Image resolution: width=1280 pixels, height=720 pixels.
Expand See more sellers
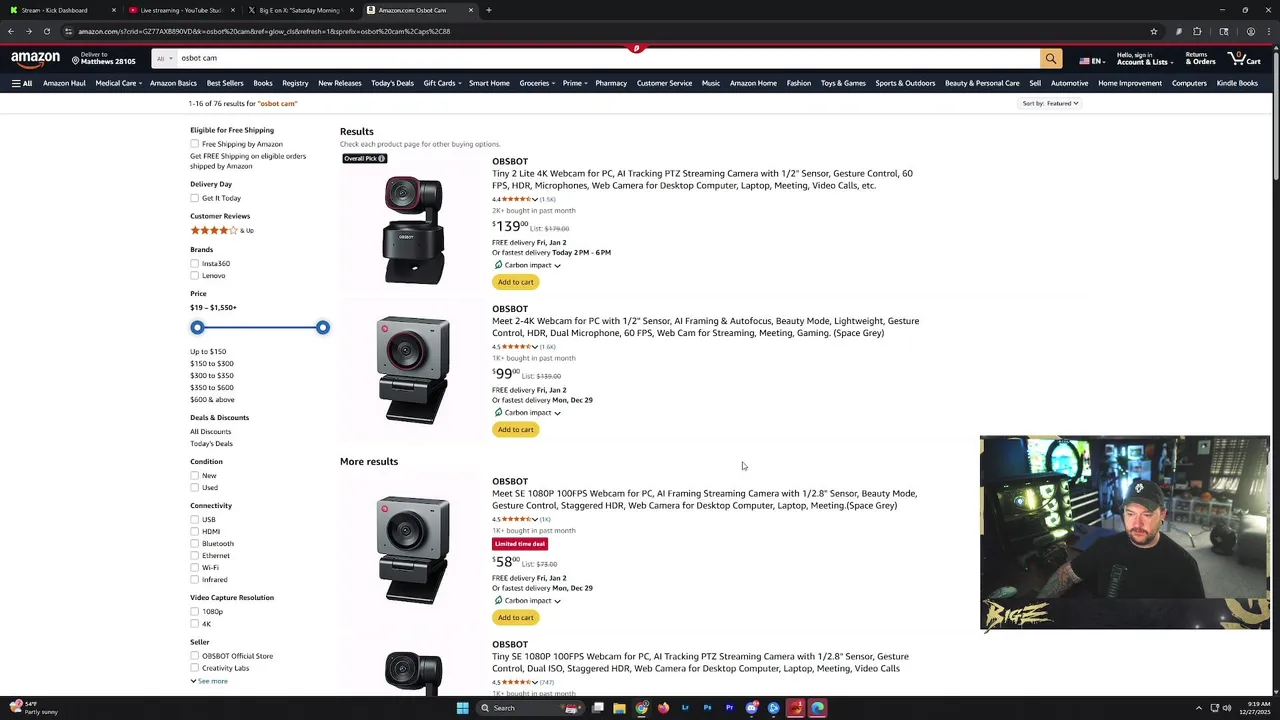click(x=209, y=681)
